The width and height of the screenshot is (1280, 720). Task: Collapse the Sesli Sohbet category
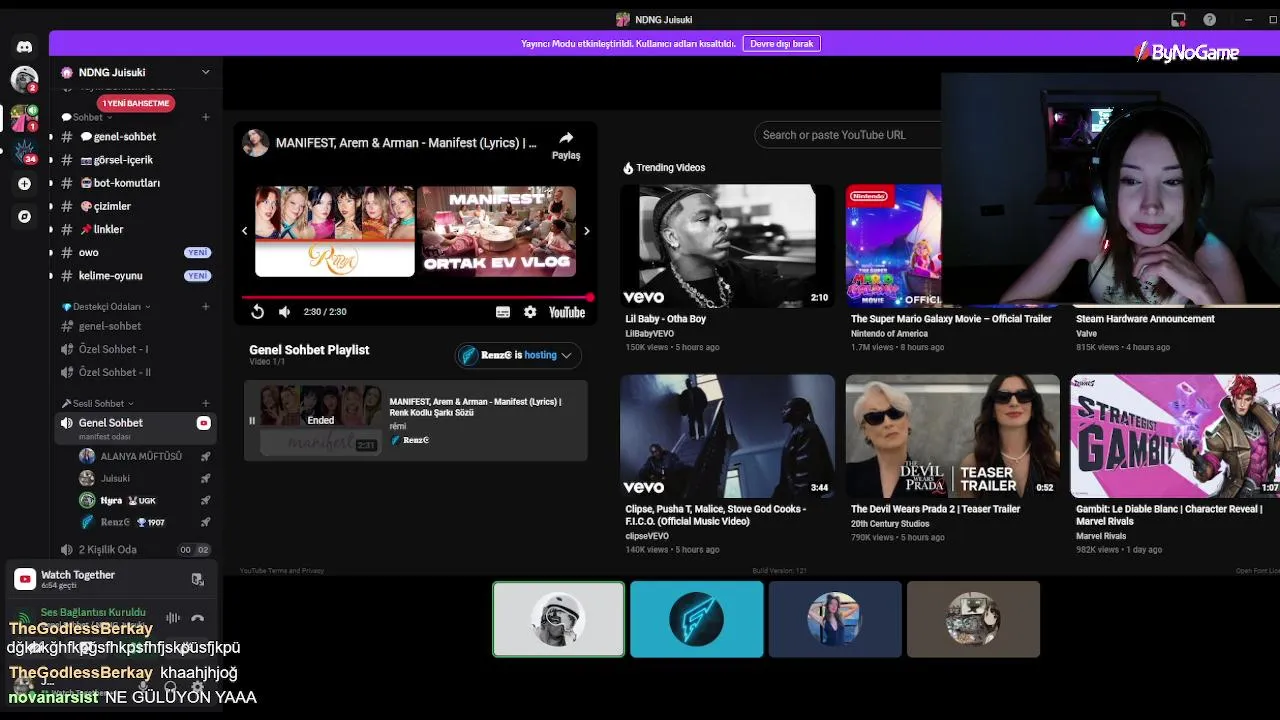98,403
